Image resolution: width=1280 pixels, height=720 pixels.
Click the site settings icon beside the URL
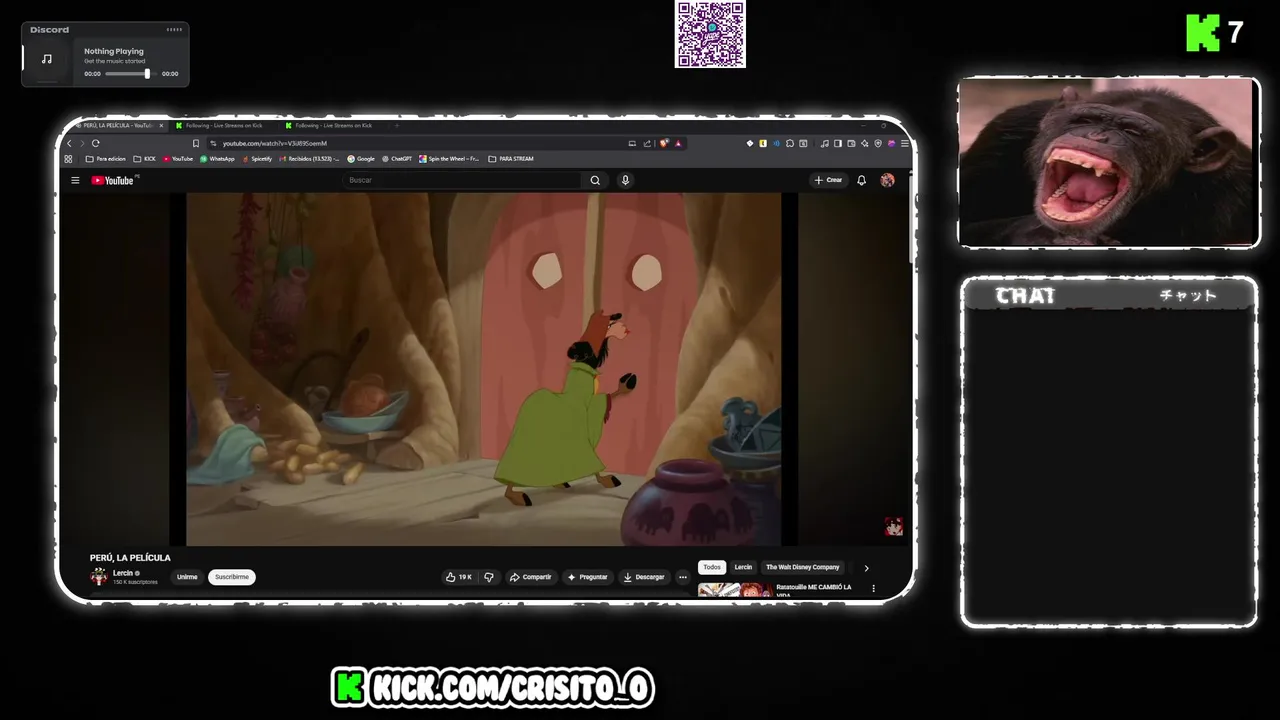pyautogui.click(x=213, y=143)
